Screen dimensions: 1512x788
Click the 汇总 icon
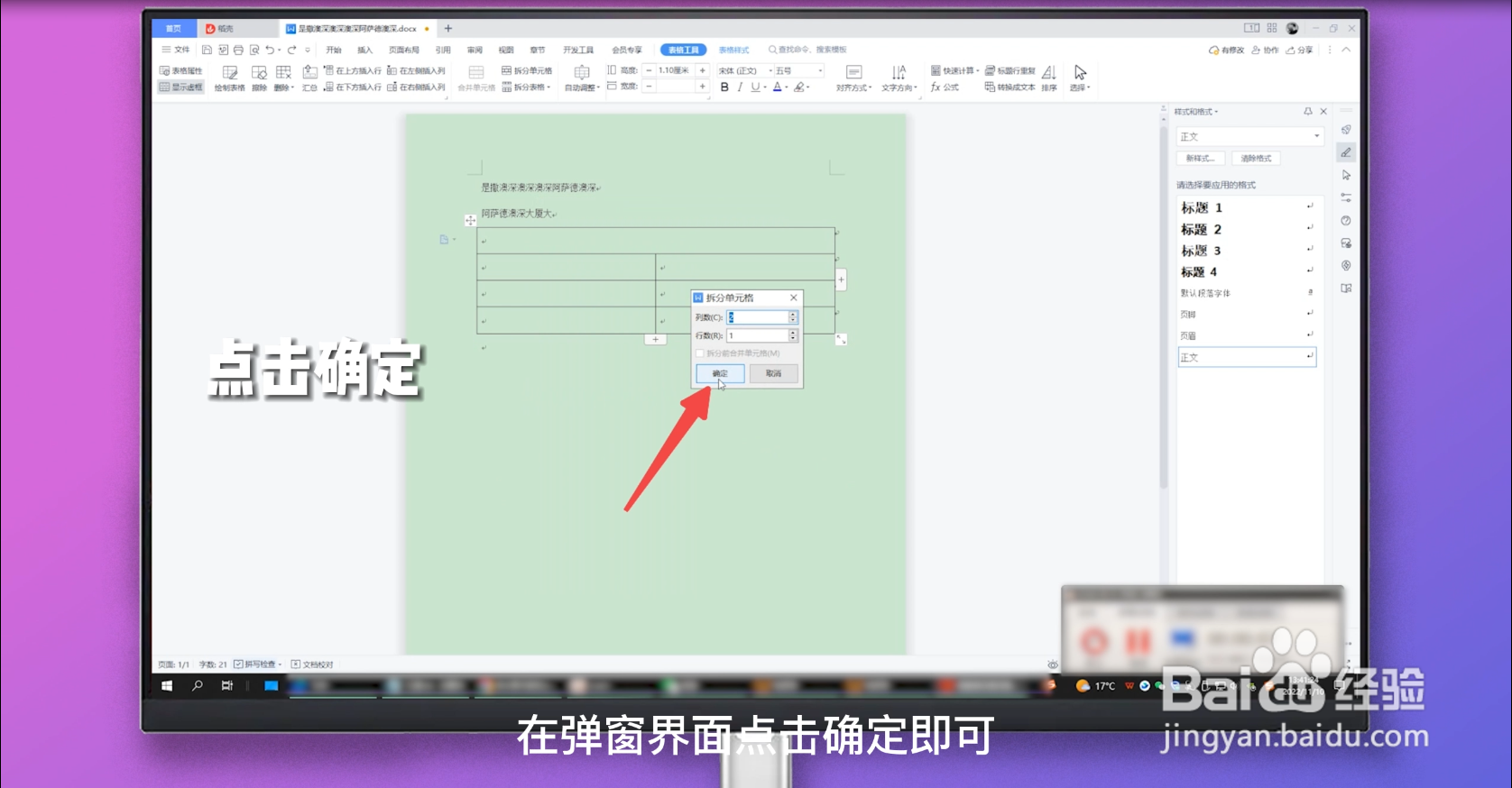click(309, 78)
